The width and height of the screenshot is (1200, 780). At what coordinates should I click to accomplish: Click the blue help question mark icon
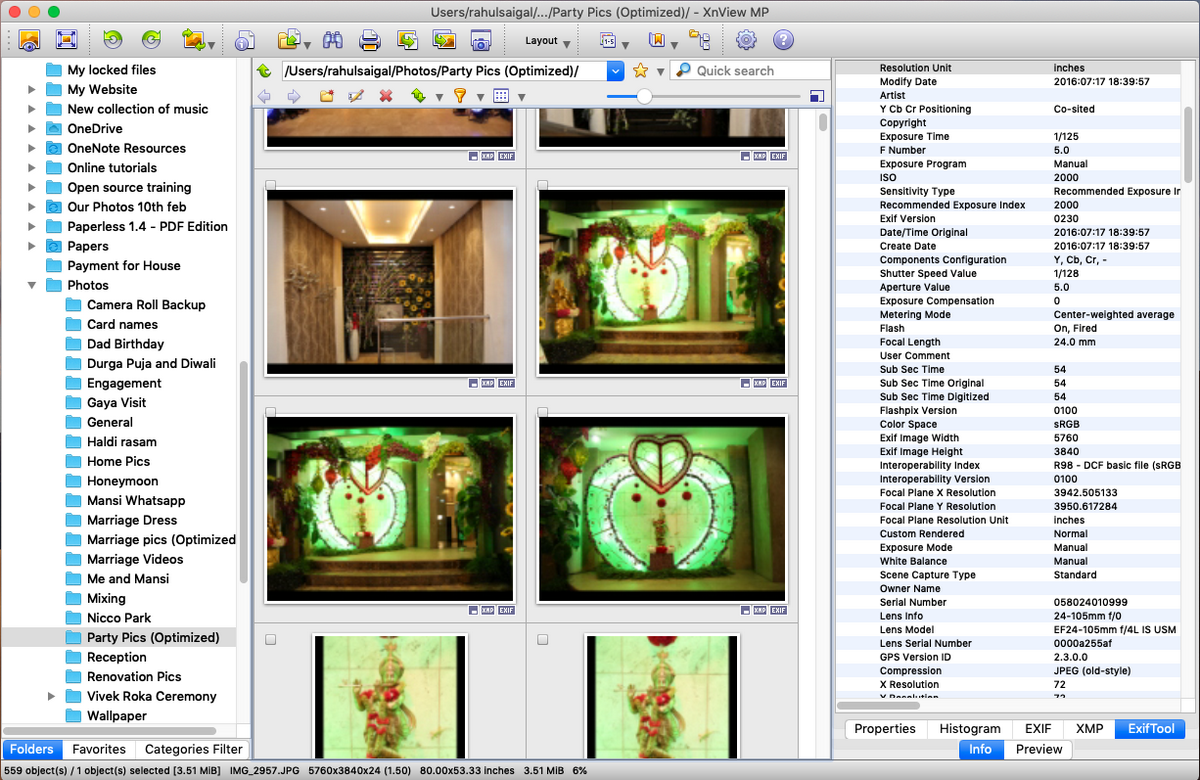click(x=783, y=40)
